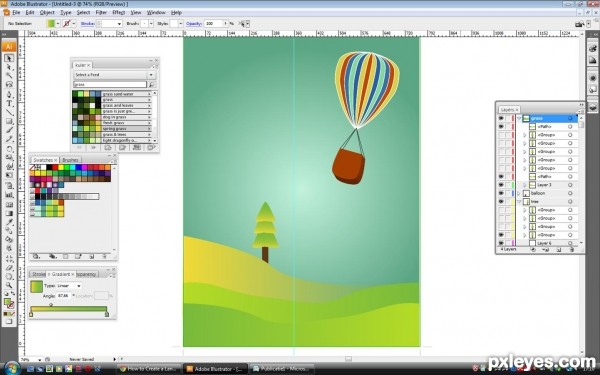Select the Pen tool

[x=9, y=95]
